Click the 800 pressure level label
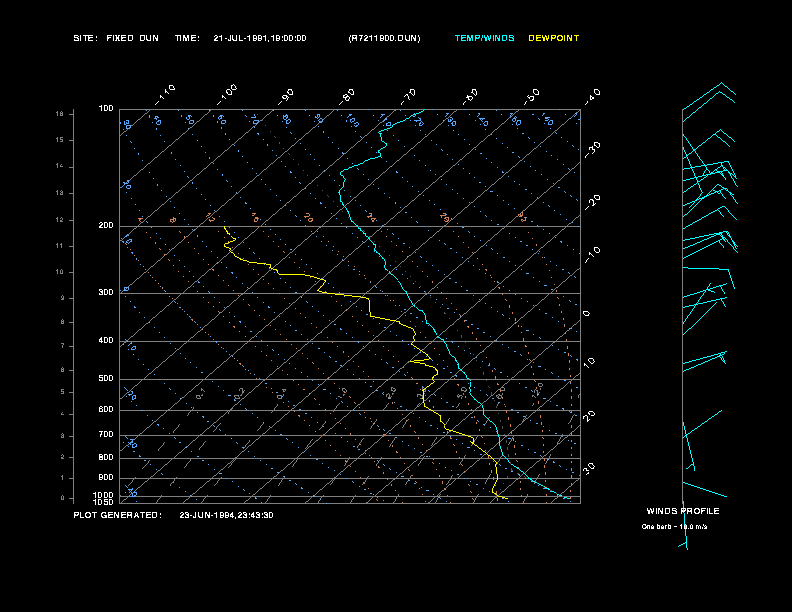Screen dimensions: 792x612 click(106, 457)
